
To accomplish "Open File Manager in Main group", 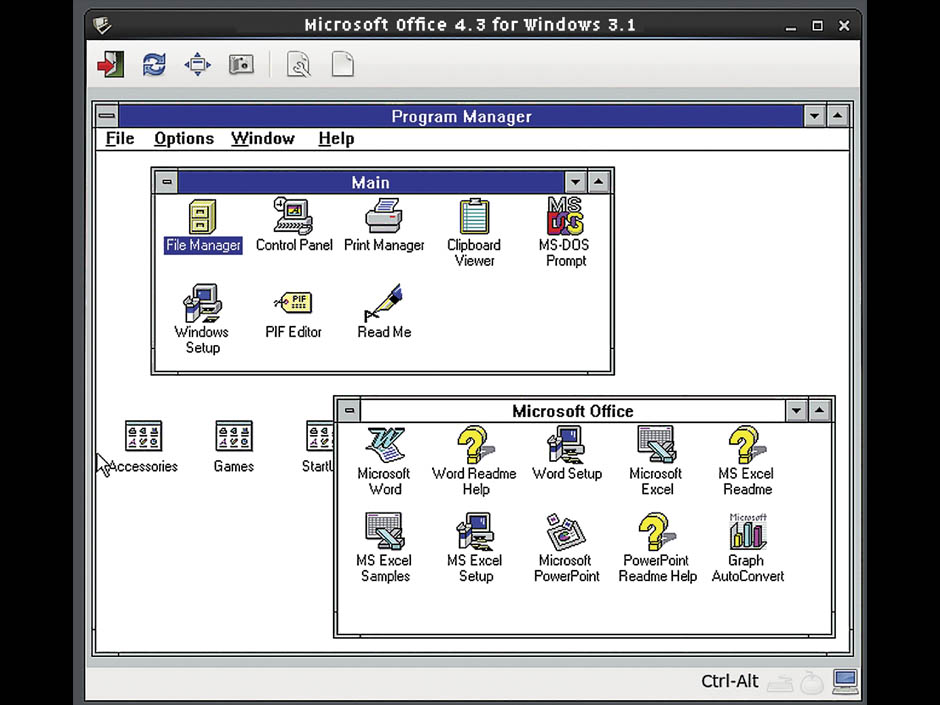I will point(203,226).
